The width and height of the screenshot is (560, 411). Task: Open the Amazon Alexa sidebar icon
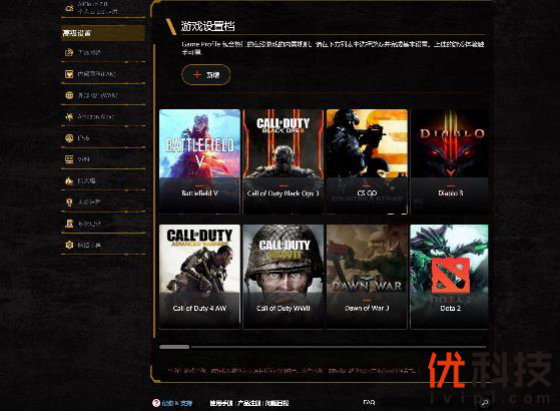pyautogui.click(x=69, y=117)
